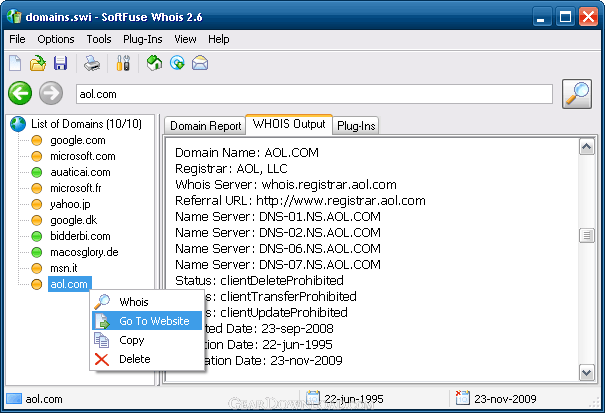
Task: Click the WHOIS output scrollbar thumb
Action: tap(586, 235)
